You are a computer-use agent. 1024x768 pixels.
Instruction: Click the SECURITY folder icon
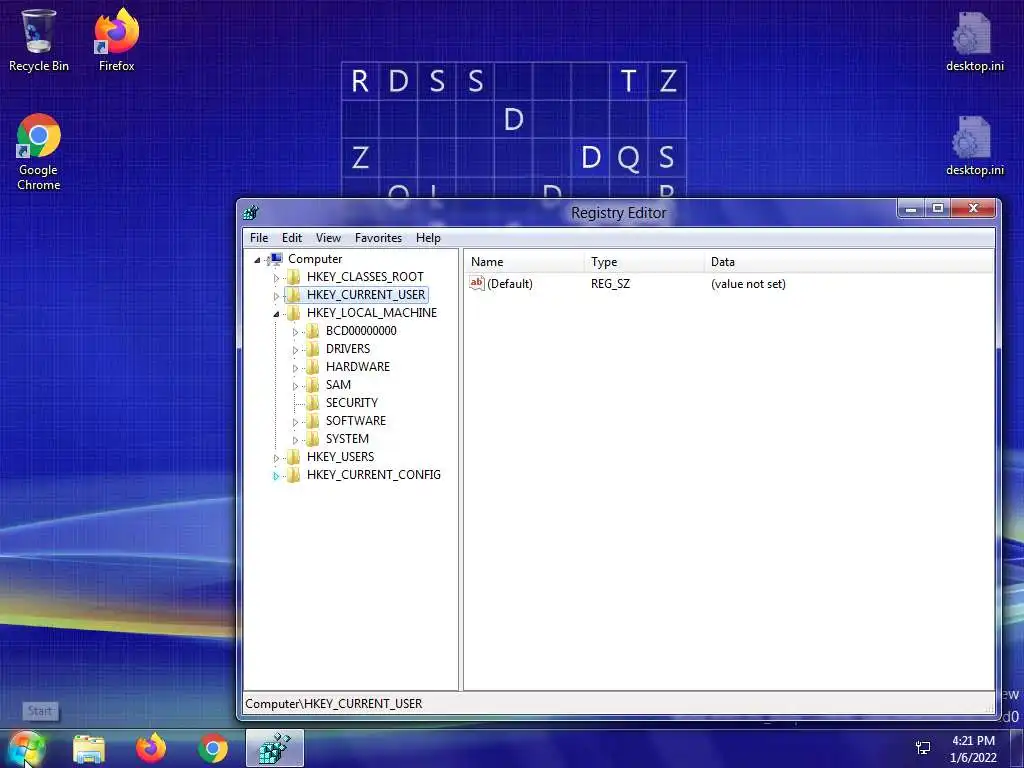pyautogui.click(x=313, y=403)
